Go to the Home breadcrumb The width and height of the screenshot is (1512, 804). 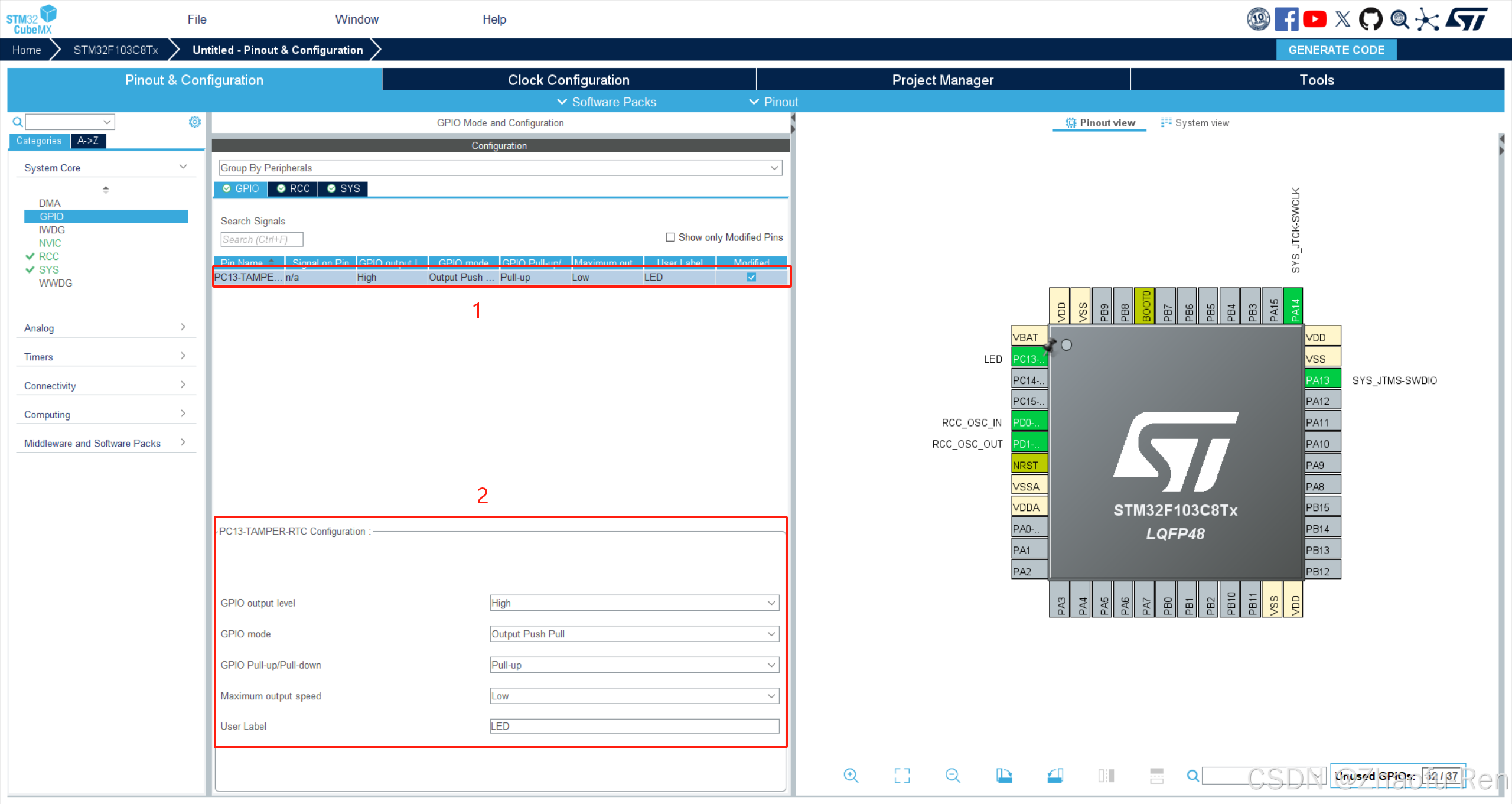click(27, 50)
